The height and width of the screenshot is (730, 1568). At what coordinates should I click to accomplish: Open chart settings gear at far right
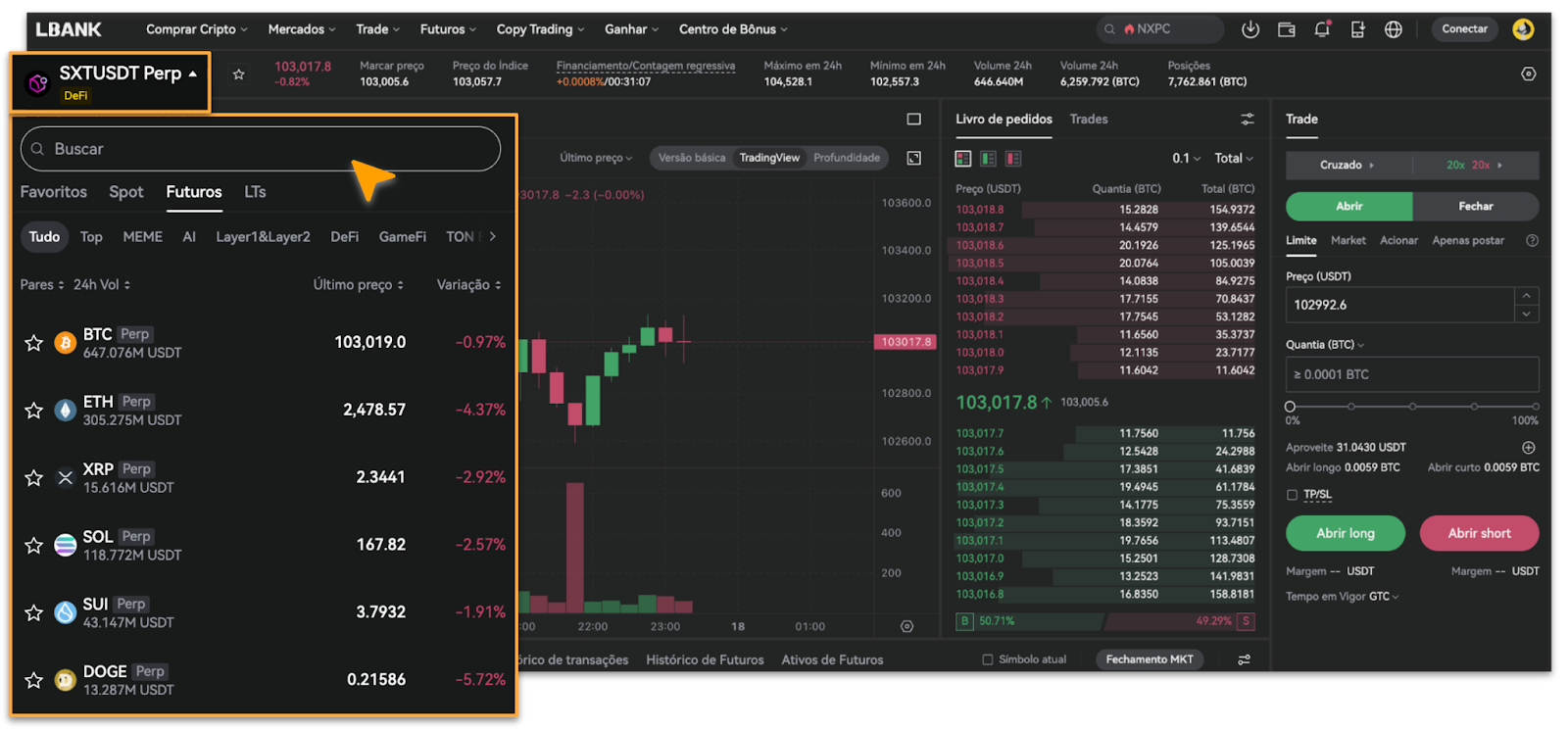1528,74
